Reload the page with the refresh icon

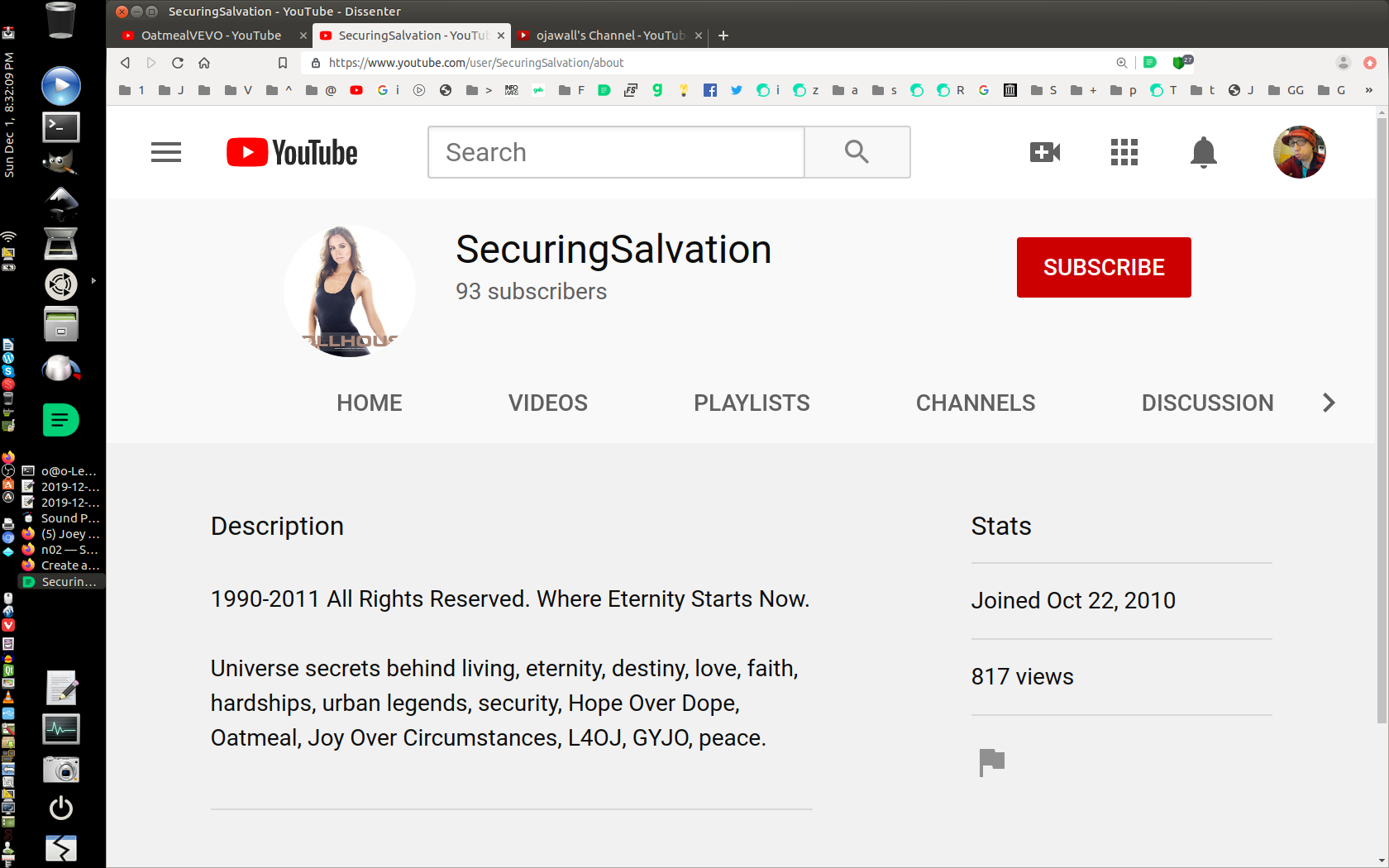click(178, 63)
